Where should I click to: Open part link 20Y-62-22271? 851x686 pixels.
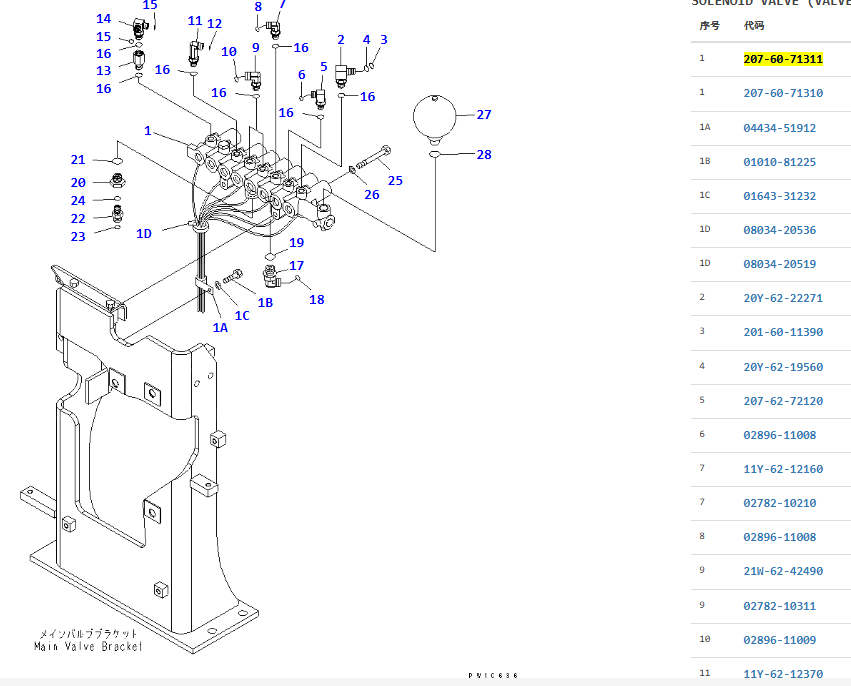pos(783,298)
